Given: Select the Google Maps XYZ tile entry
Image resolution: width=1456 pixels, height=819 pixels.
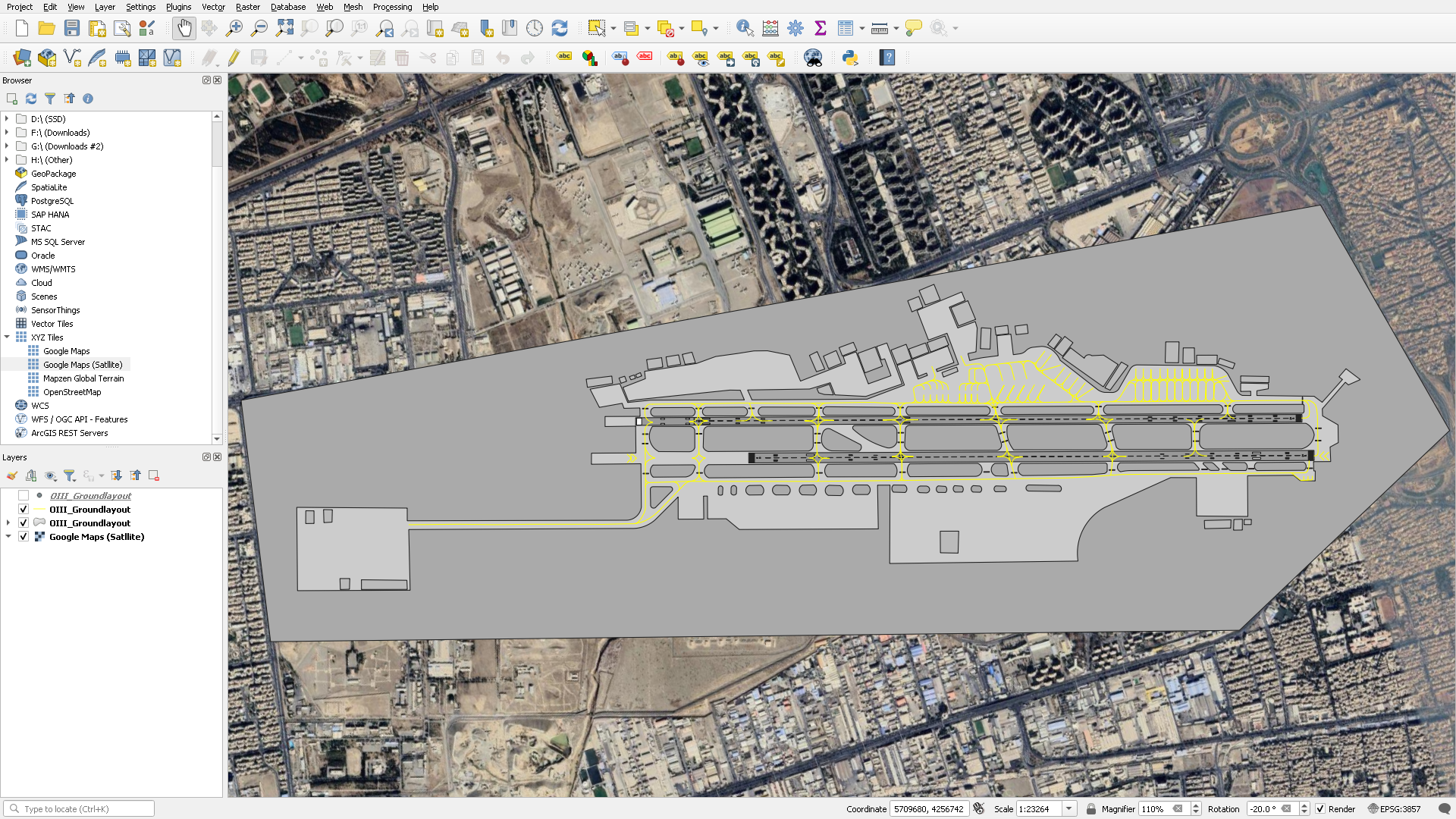Looking at the screenshot, I should [x=66, y=351].
